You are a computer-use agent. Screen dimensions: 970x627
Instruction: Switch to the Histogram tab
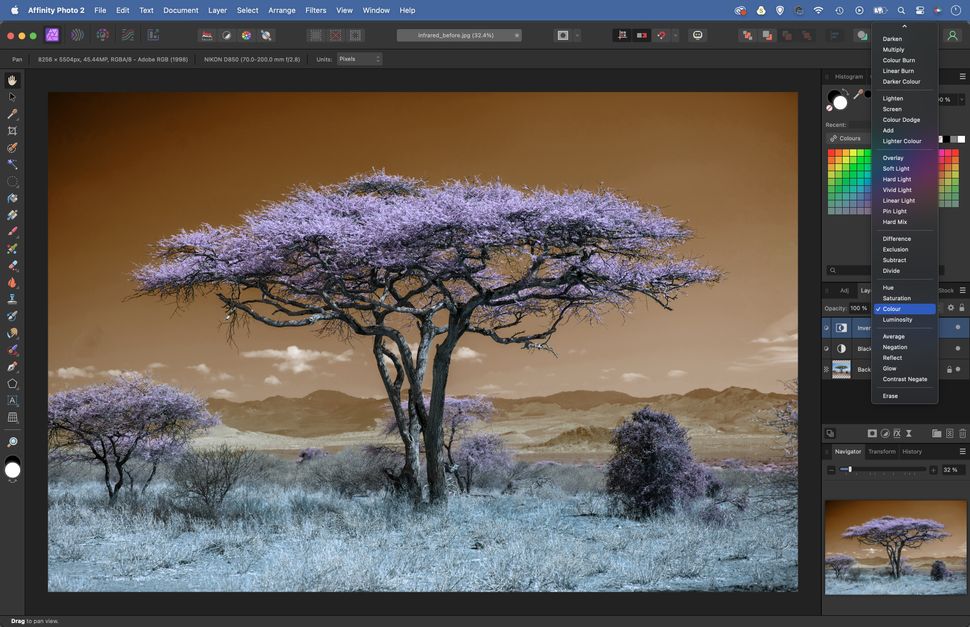(849, 77)
